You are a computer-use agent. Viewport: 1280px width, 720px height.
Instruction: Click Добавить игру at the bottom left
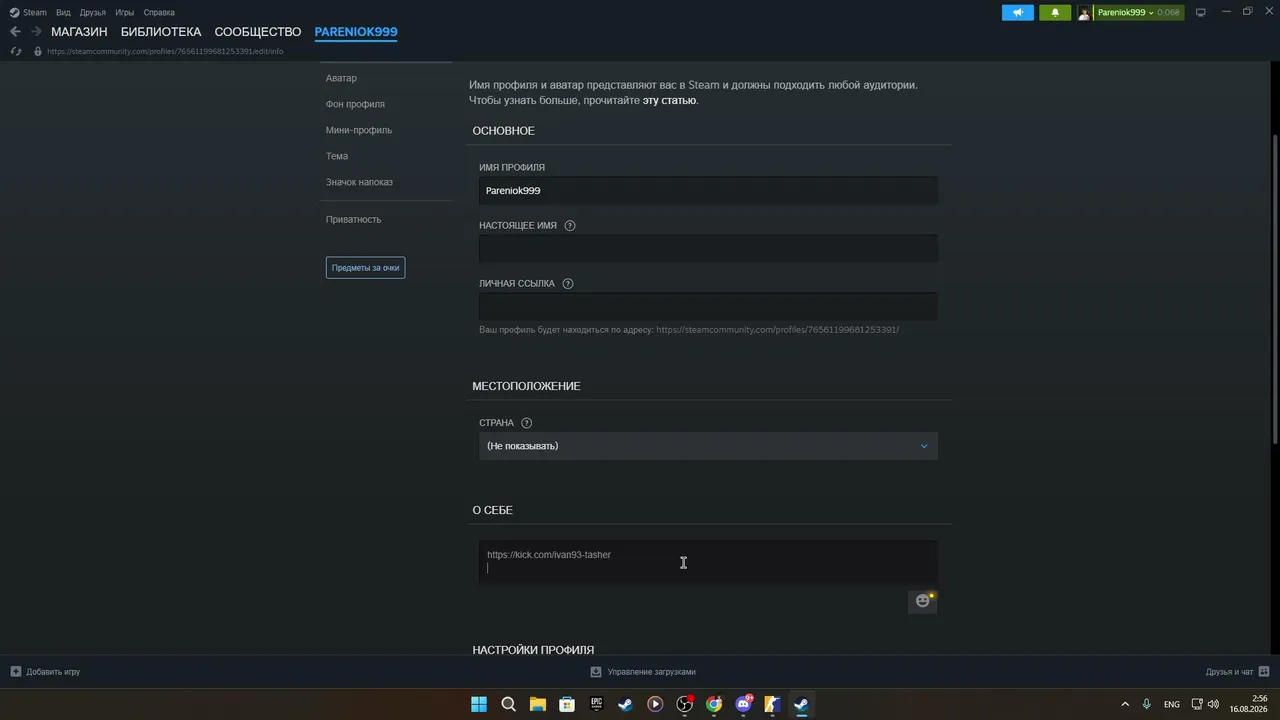click(x=53, y=672)
